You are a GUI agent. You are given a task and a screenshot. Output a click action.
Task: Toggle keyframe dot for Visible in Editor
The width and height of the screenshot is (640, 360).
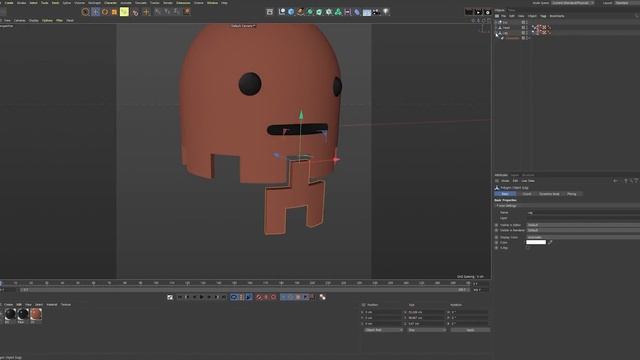click(x=497, y=225)
